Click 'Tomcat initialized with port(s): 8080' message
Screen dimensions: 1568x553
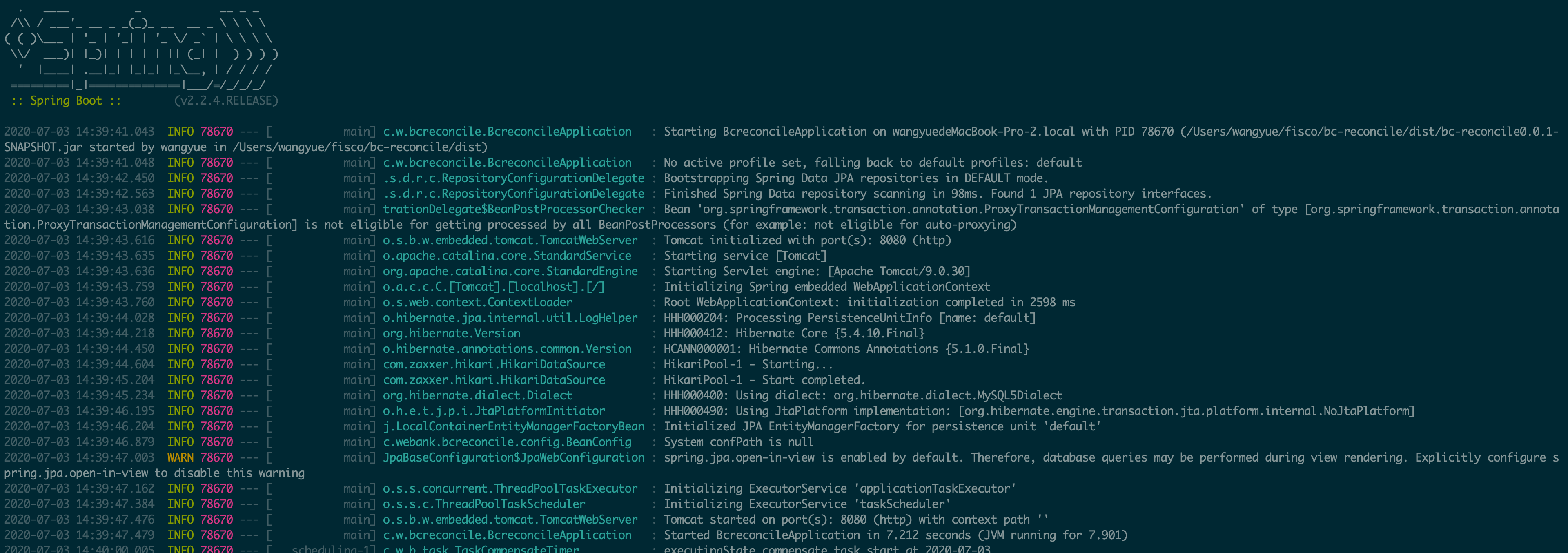pos(807,240)
